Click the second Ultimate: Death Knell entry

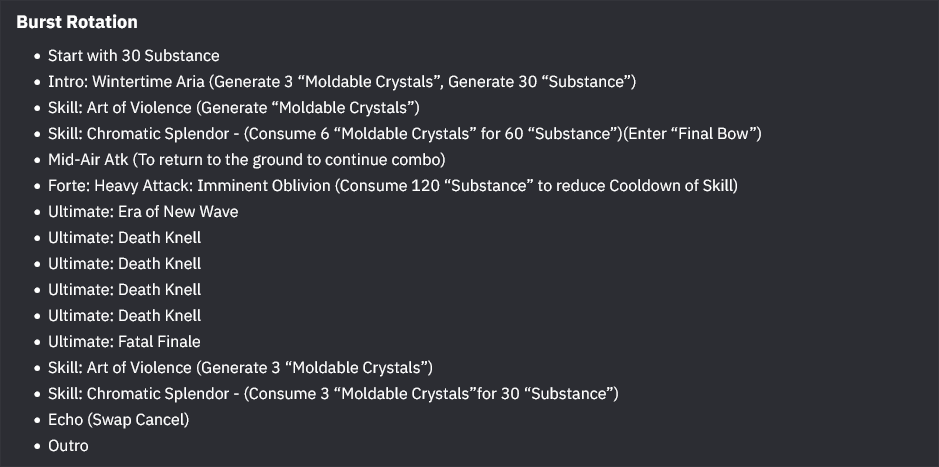pos(125,263)
